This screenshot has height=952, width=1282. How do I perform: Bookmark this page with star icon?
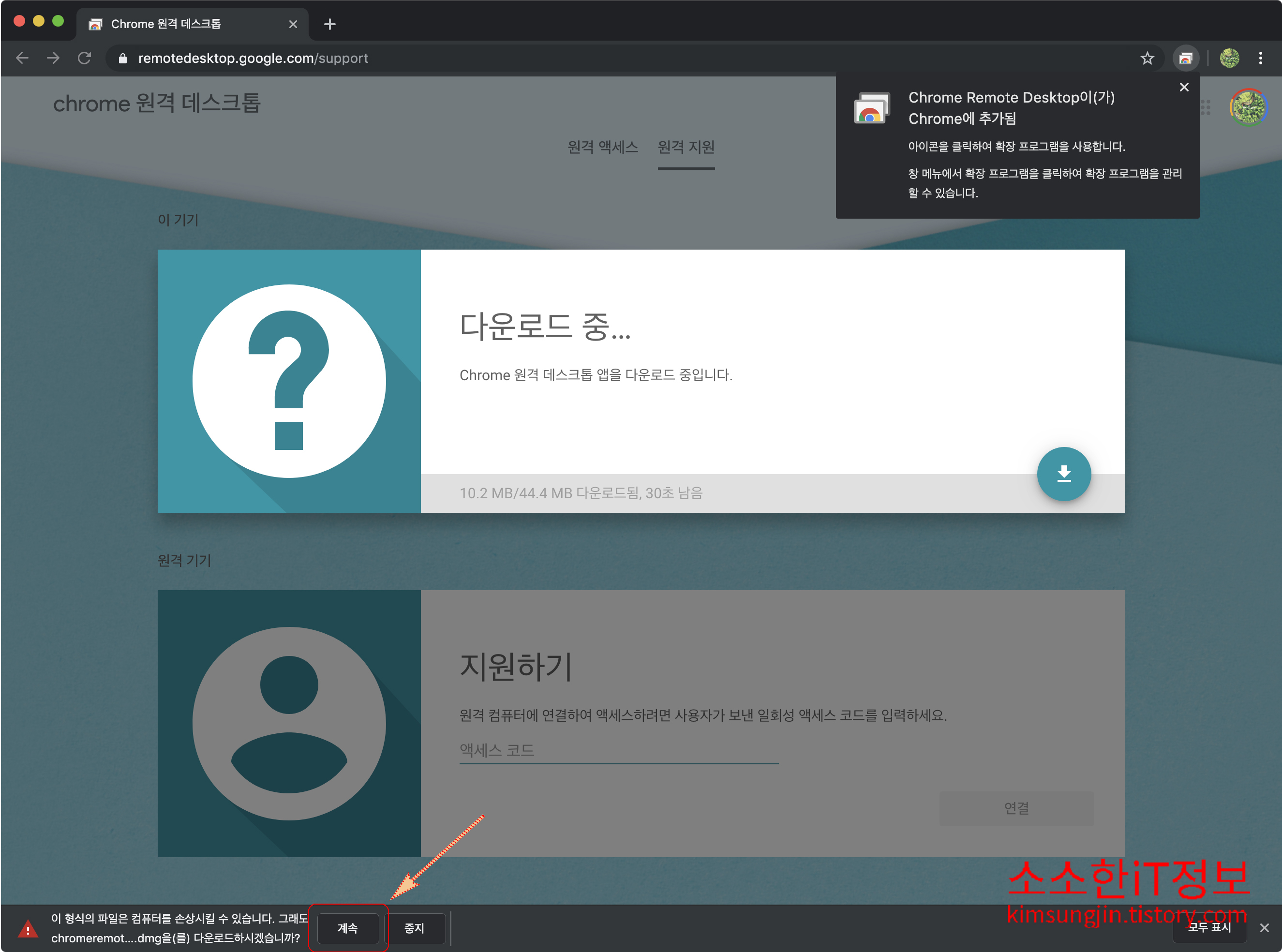tap(1147, 58)
